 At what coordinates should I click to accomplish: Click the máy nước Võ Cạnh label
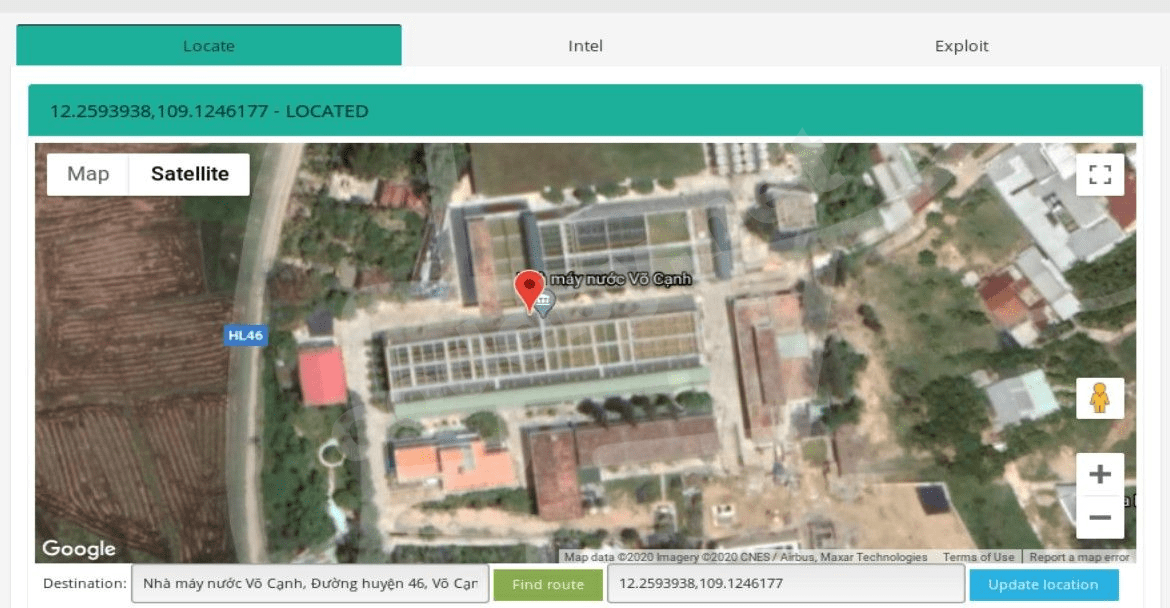point(622,279)
